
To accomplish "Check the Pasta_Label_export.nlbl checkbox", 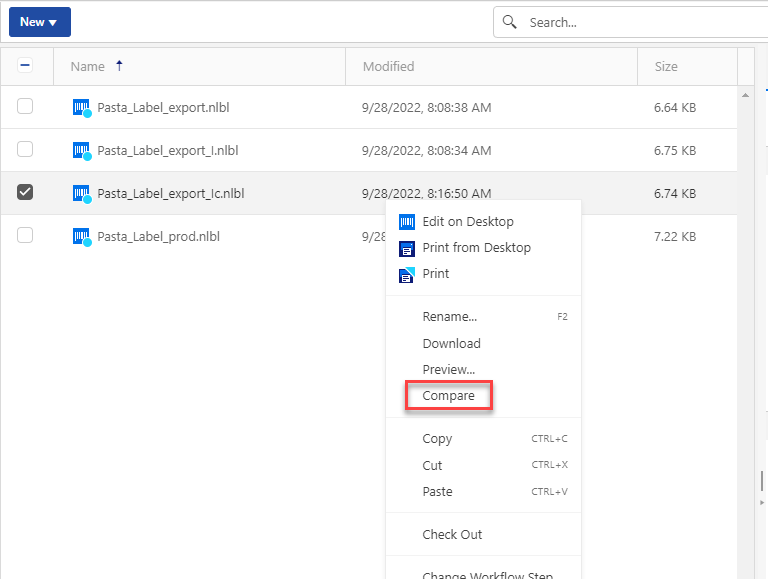I will pyautogui.click(x=26, y=107).
